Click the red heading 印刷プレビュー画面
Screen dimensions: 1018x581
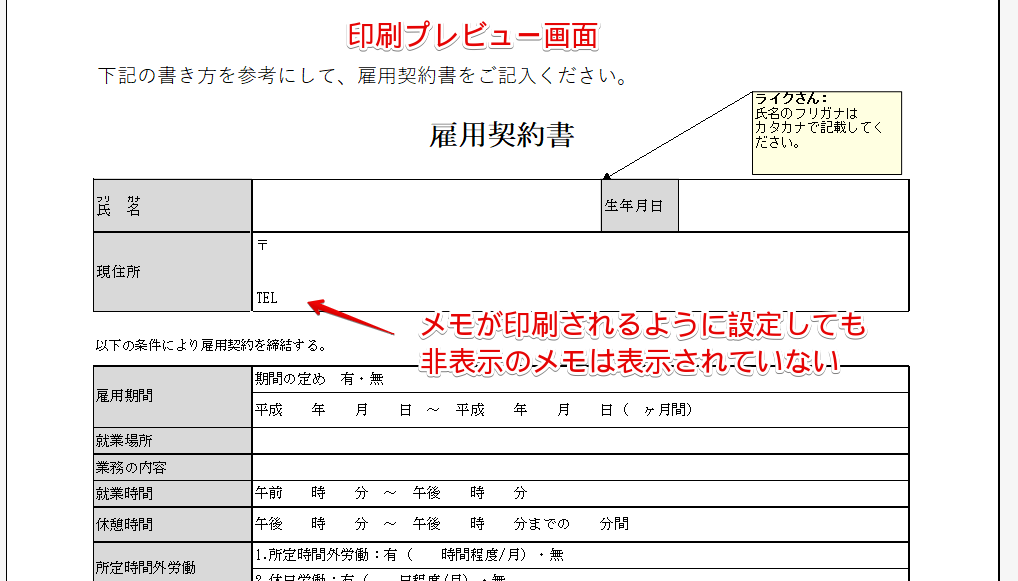click(474, 35)
